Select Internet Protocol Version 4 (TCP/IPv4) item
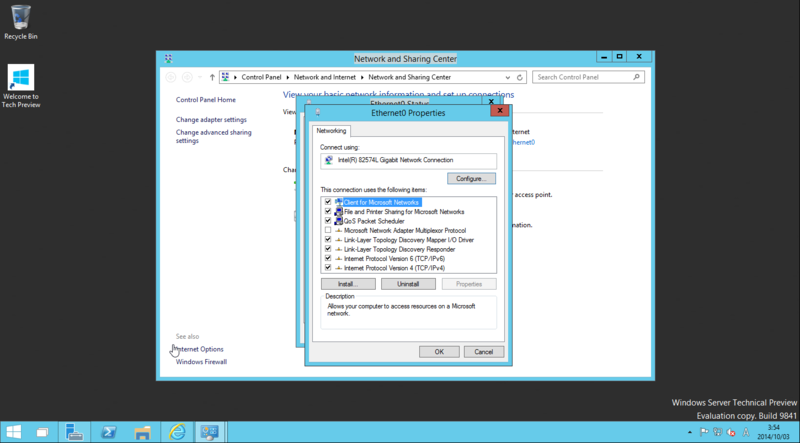This screenshot has height=443, width=800. [394, 268]
